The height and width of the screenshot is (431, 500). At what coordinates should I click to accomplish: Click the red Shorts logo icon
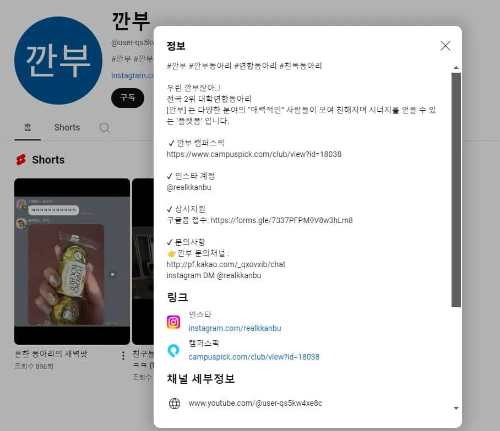point(21,160)
